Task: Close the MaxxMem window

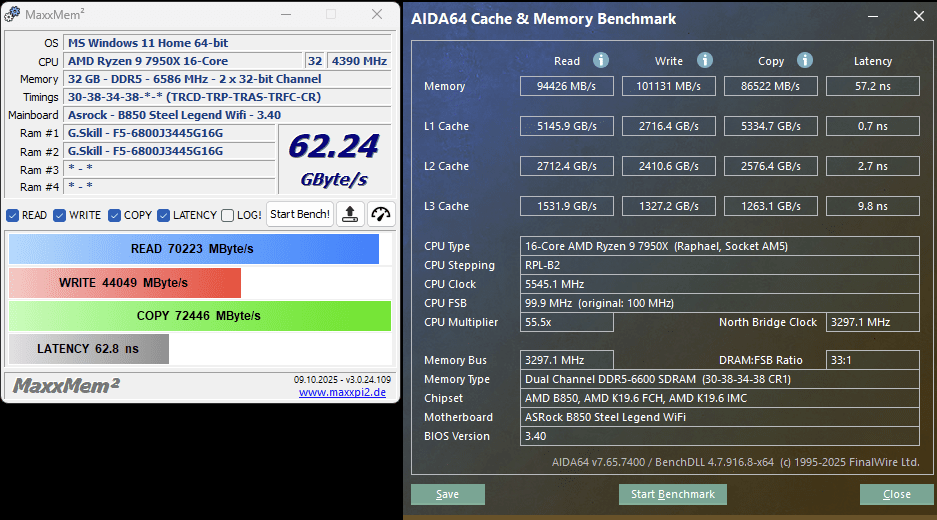Action: [376, 14]
